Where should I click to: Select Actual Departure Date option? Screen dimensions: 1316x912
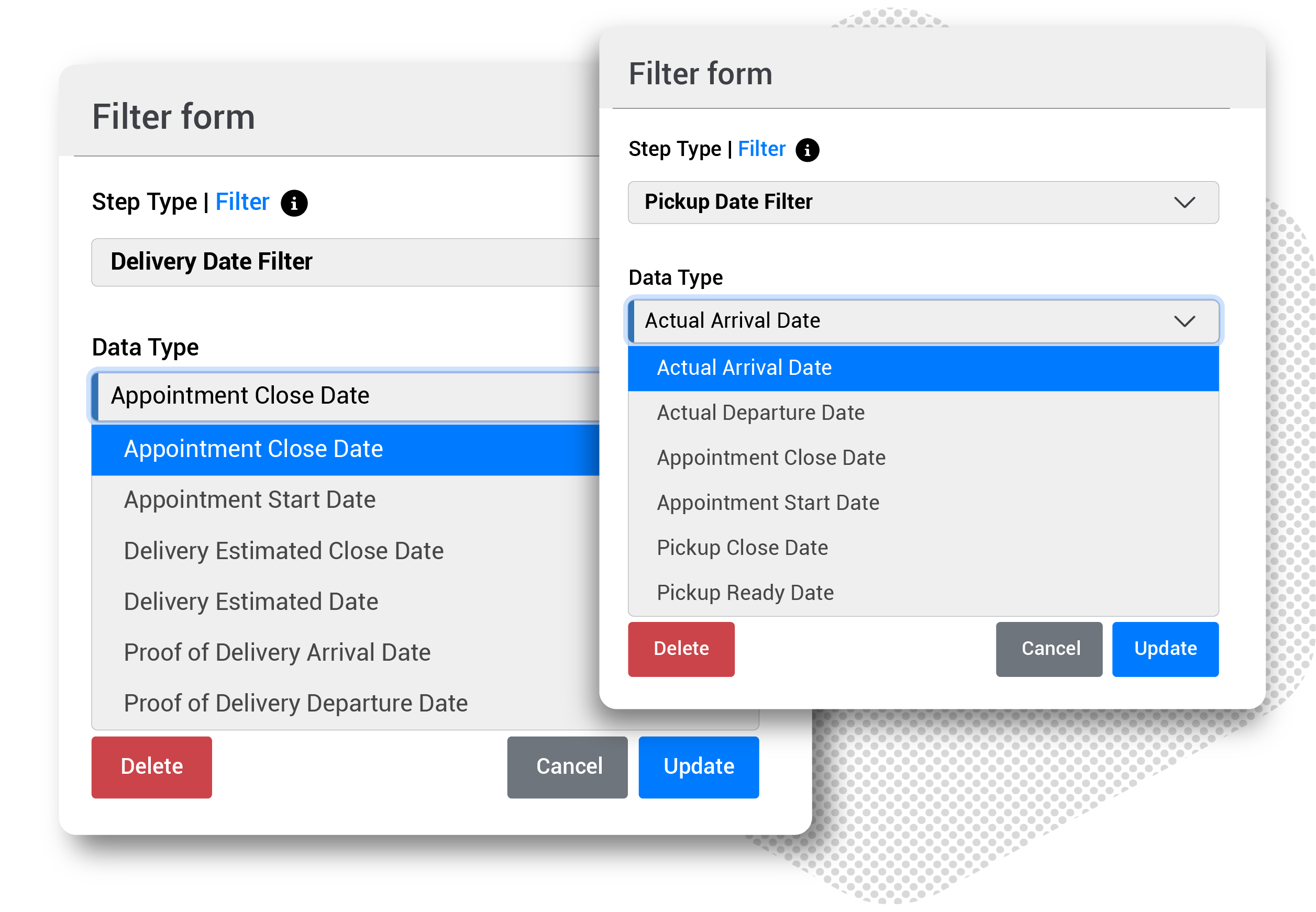(760, 413)
